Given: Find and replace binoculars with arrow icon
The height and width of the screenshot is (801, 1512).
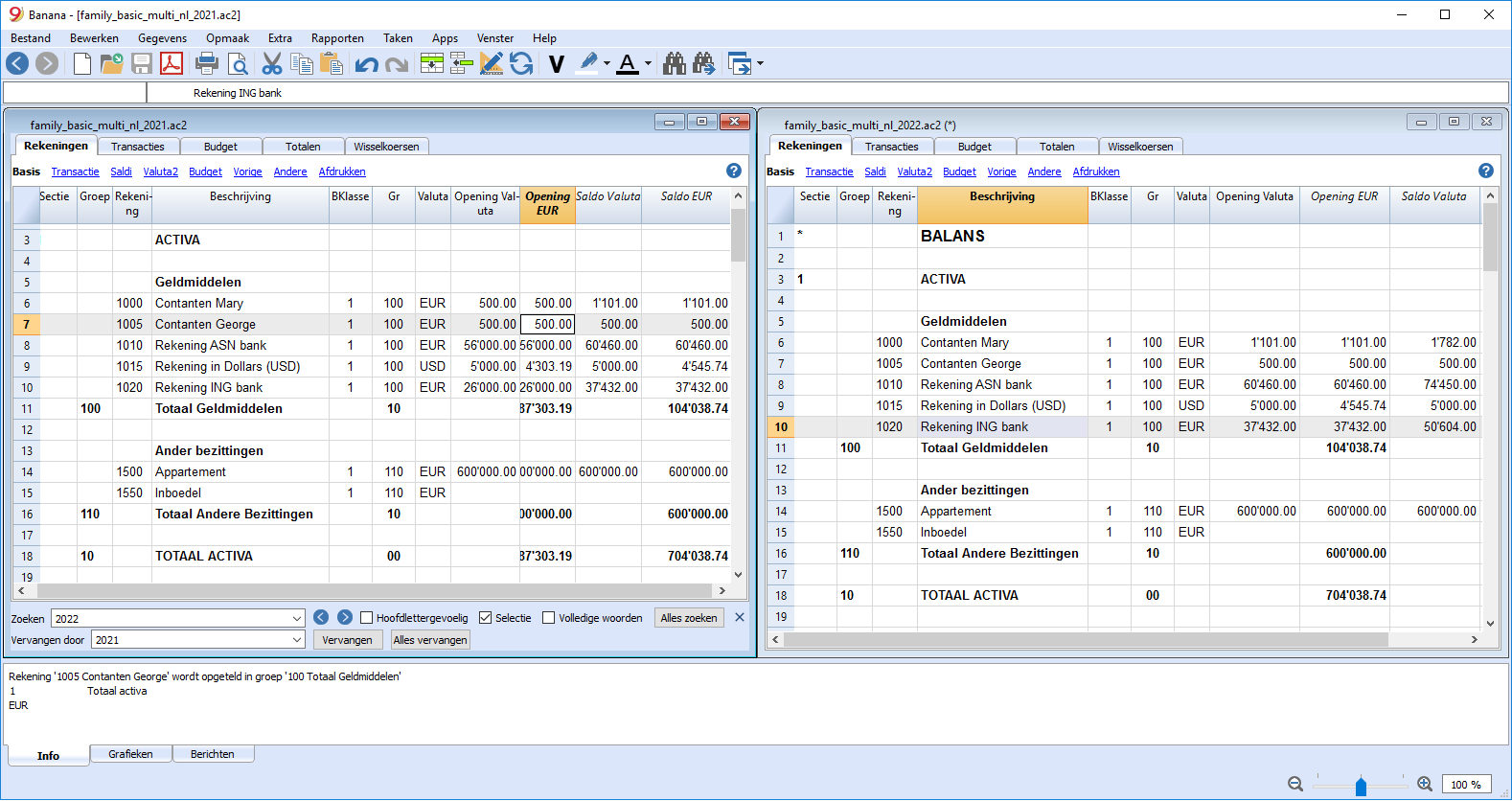Looking at the screenshot, I should (x=704, y=64).
